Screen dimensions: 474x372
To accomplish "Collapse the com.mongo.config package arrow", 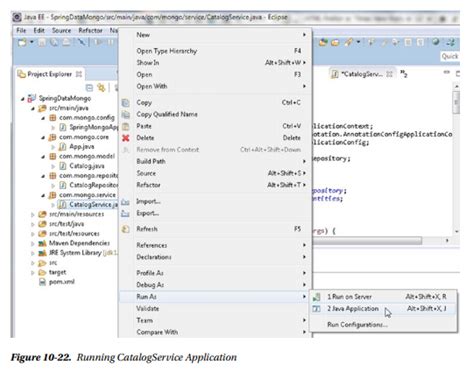I will click(43, 118).
